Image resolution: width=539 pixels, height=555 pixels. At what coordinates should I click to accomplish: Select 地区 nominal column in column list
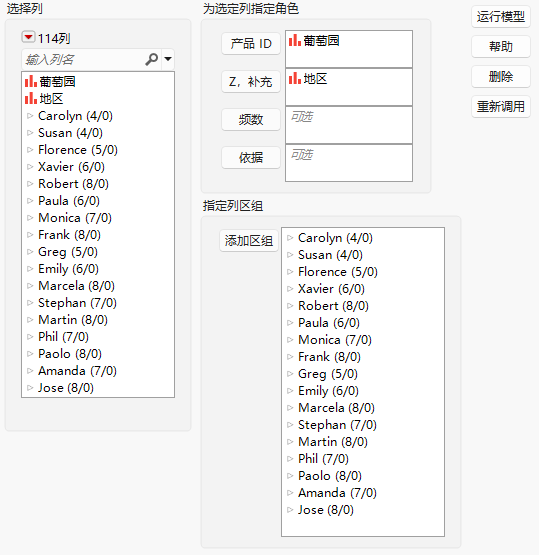(x=44, y=98)
